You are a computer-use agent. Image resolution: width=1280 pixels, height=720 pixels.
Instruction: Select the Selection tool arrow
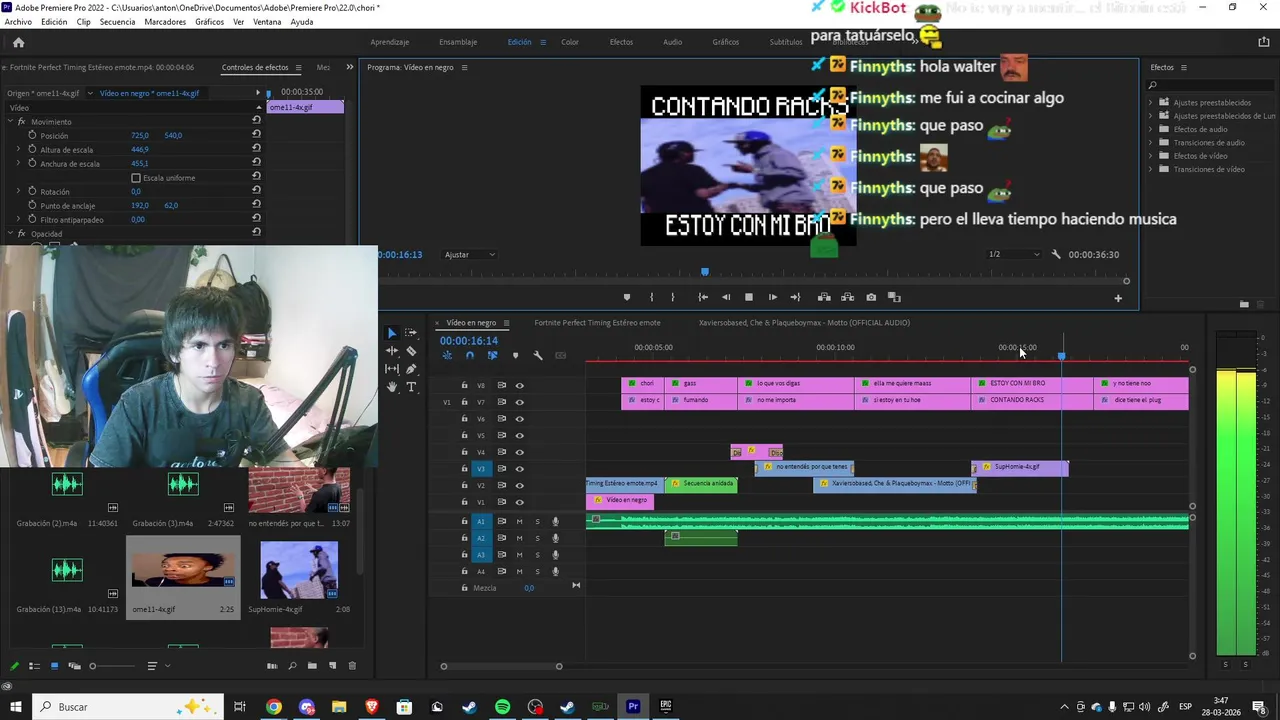click(x=392, y=333)
